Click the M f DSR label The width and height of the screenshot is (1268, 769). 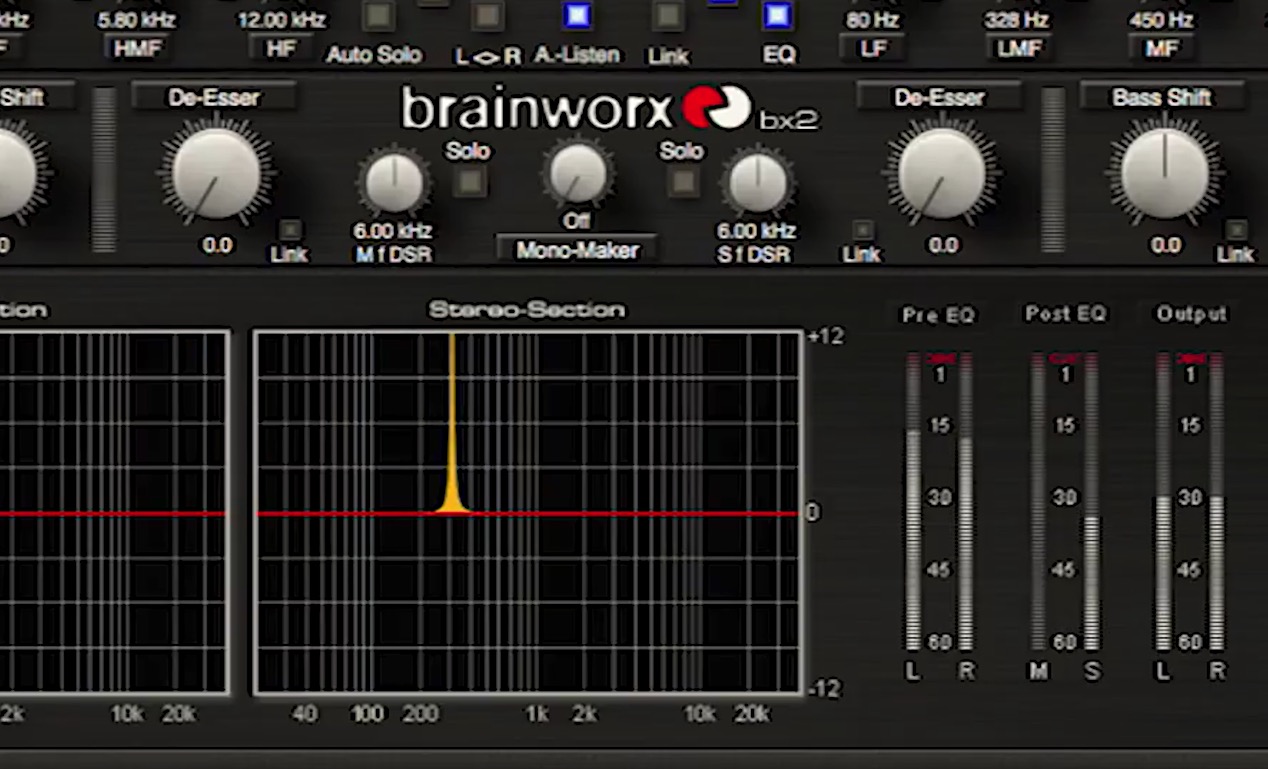click(394, 254)
